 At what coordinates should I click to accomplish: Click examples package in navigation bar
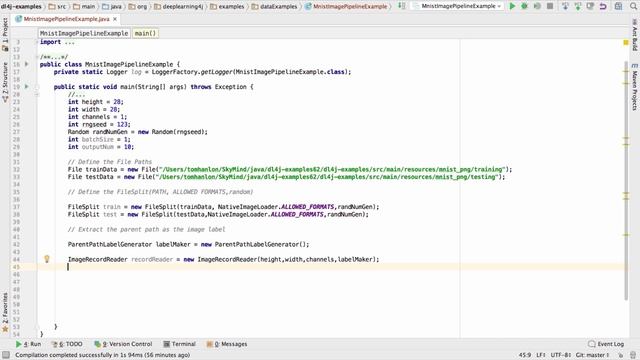227,6
